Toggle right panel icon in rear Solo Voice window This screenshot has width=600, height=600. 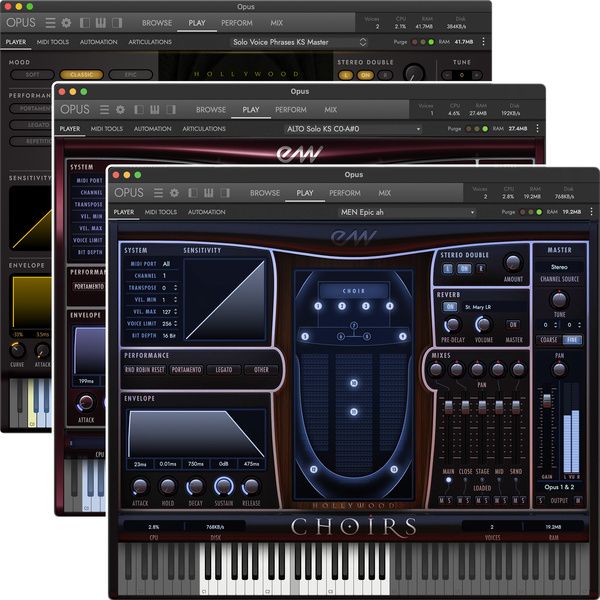tap(117, 23)
